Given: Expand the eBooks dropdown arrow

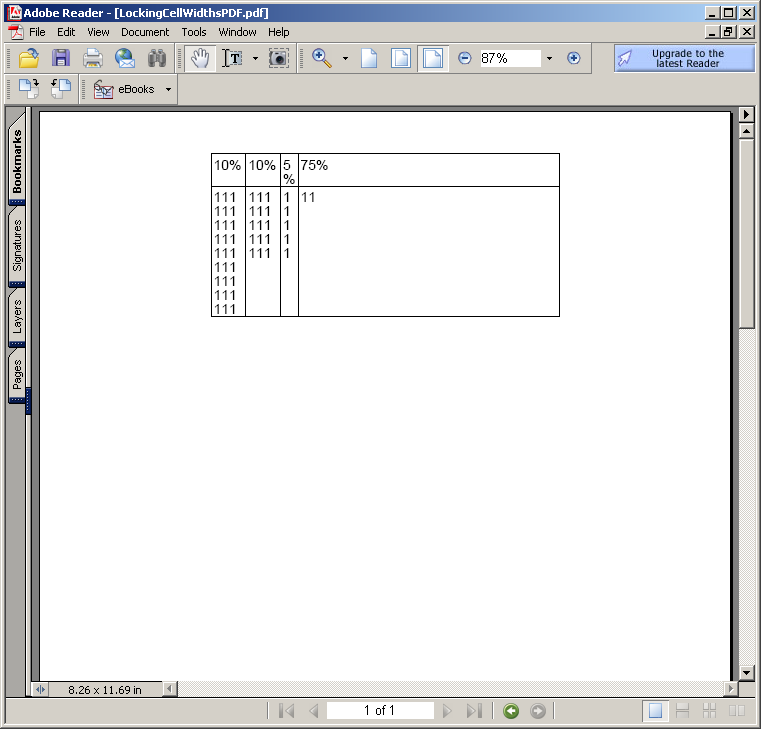Looking at the screenshot, I should coord(168,89).
